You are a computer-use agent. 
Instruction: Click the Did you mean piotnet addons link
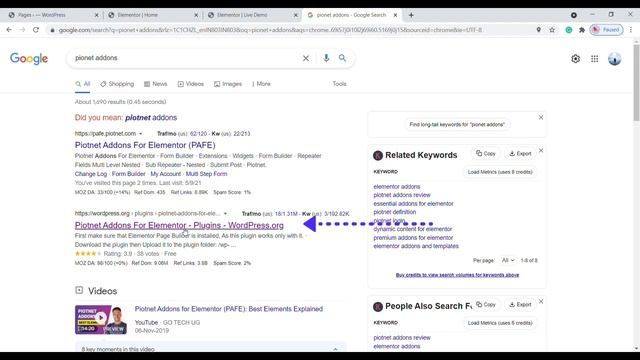click(x=151, y=118)
